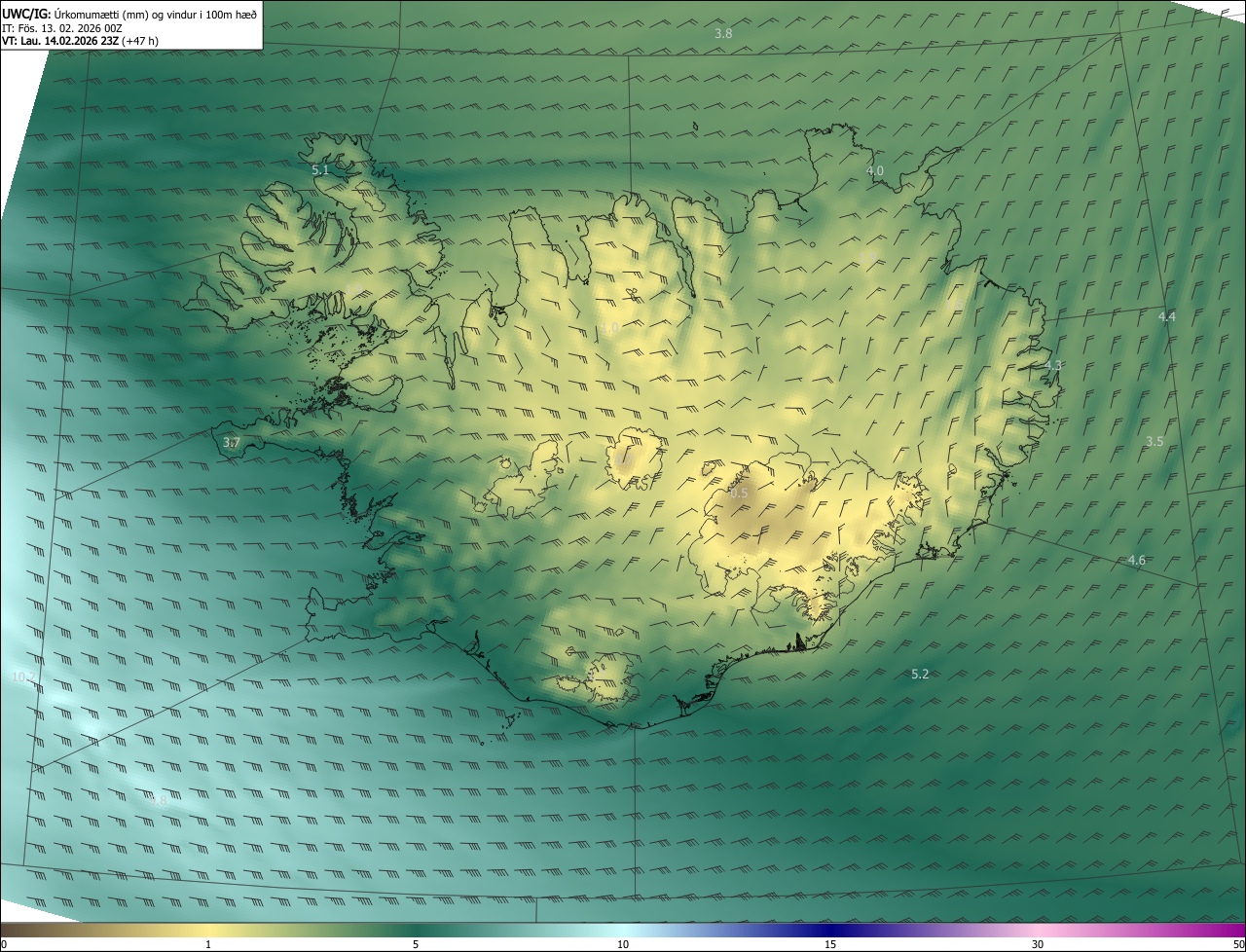Image resolution: width=1246 pixels, height=952 pixels.
Task: Click the 30 tick label on the color scale
Action: click(1038, 944)
